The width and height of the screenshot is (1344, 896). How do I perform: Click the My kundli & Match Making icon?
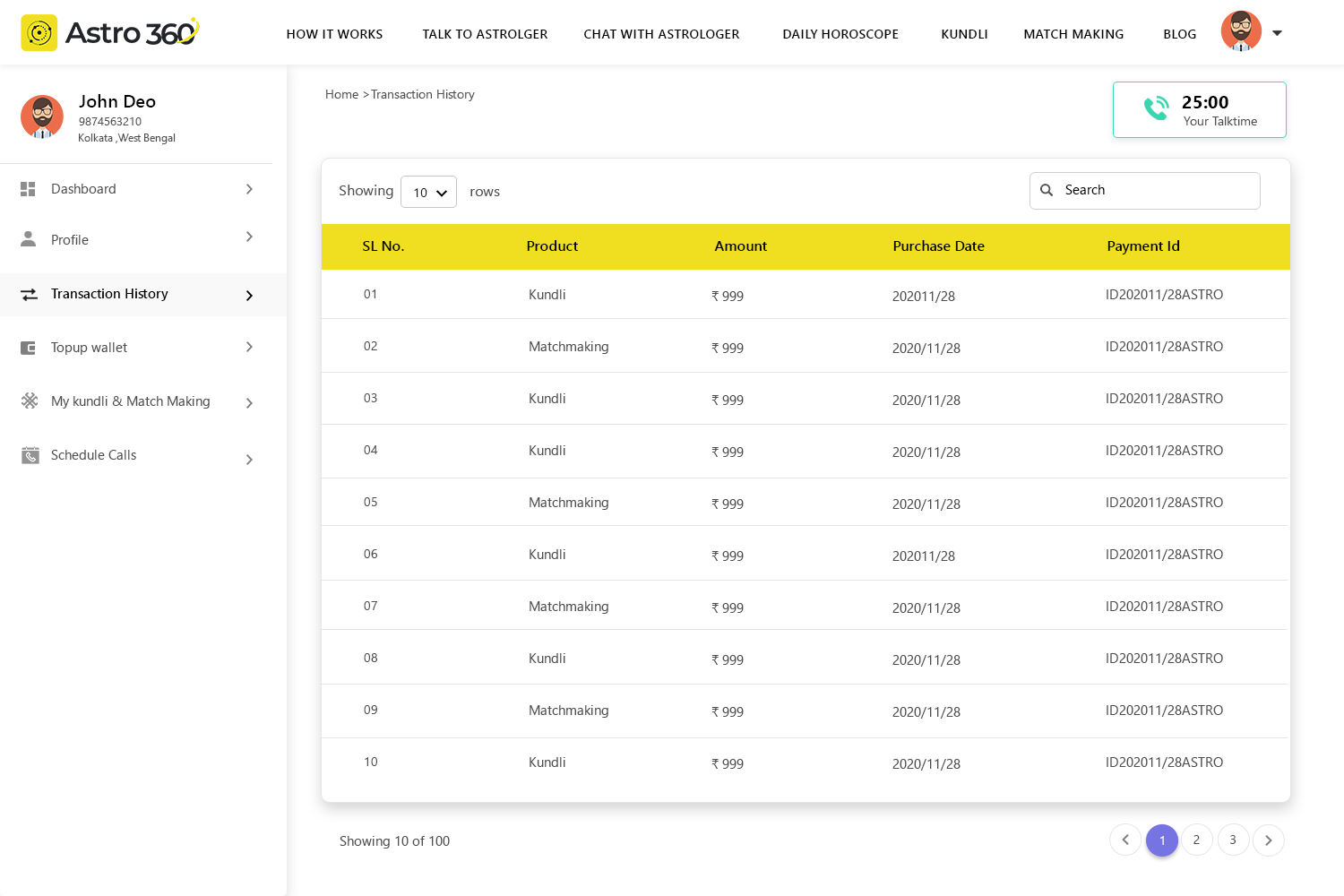click(30, 401)
